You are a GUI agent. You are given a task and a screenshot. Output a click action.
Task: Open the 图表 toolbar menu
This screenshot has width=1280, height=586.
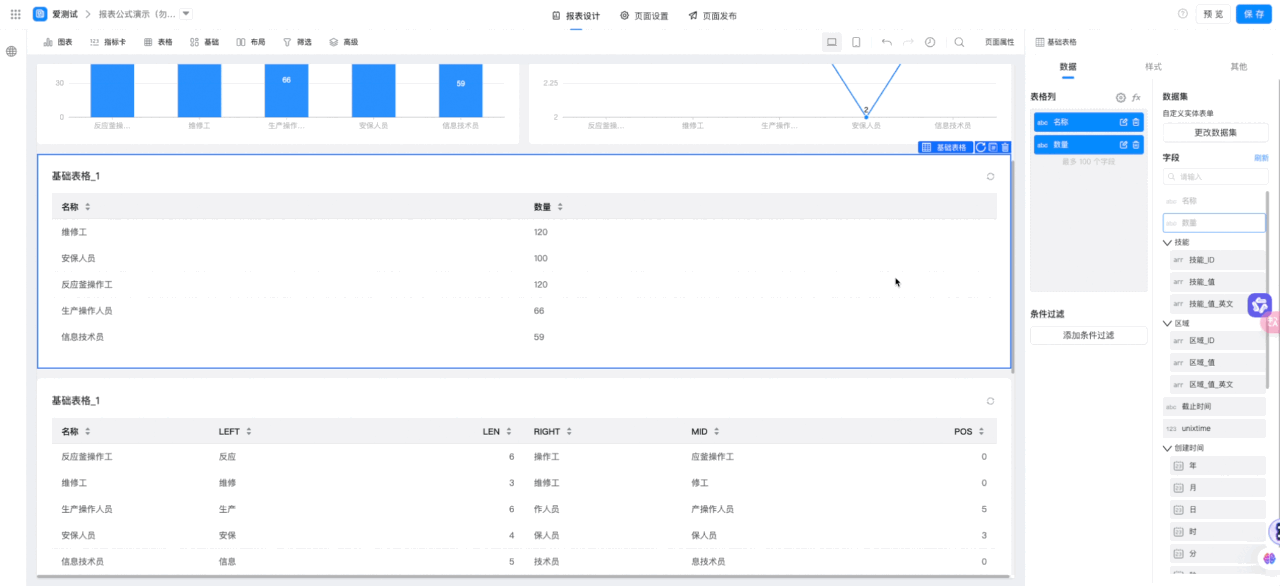click(x=58, y=42)
